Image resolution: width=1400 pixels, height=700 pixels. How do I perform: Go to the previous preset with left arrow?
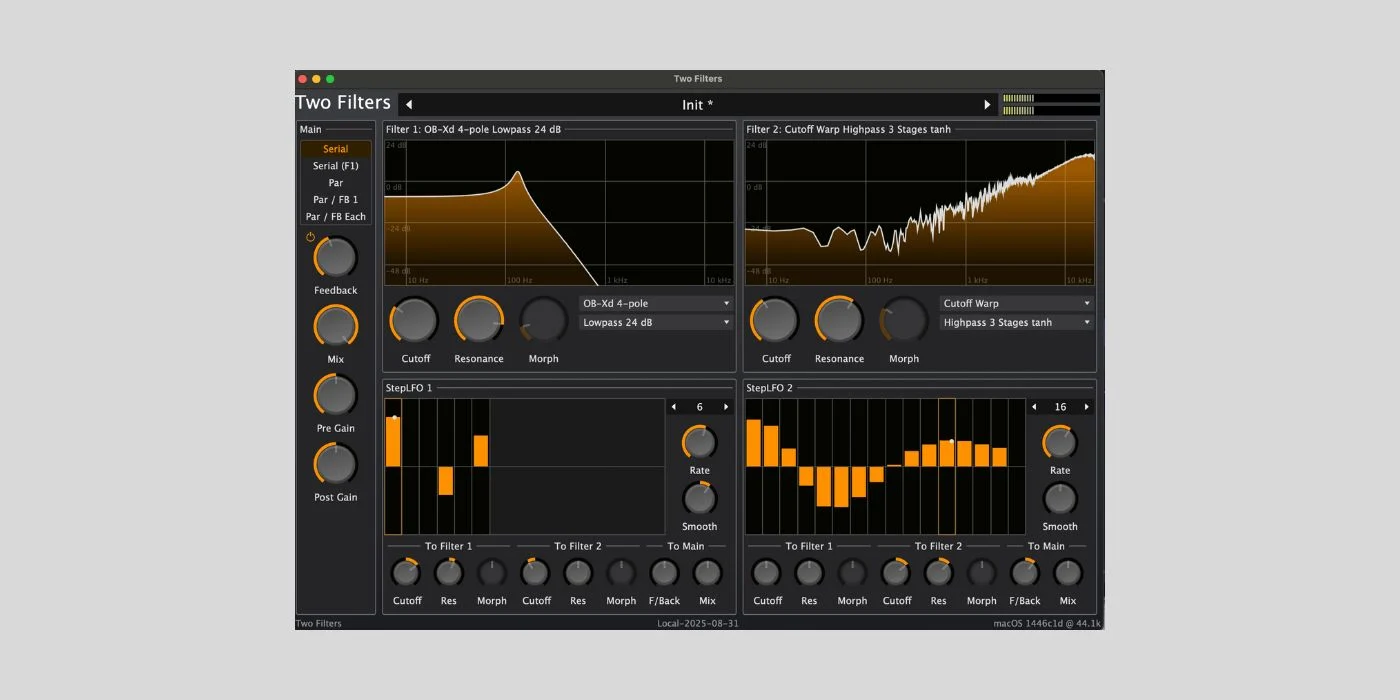[409, 105]
